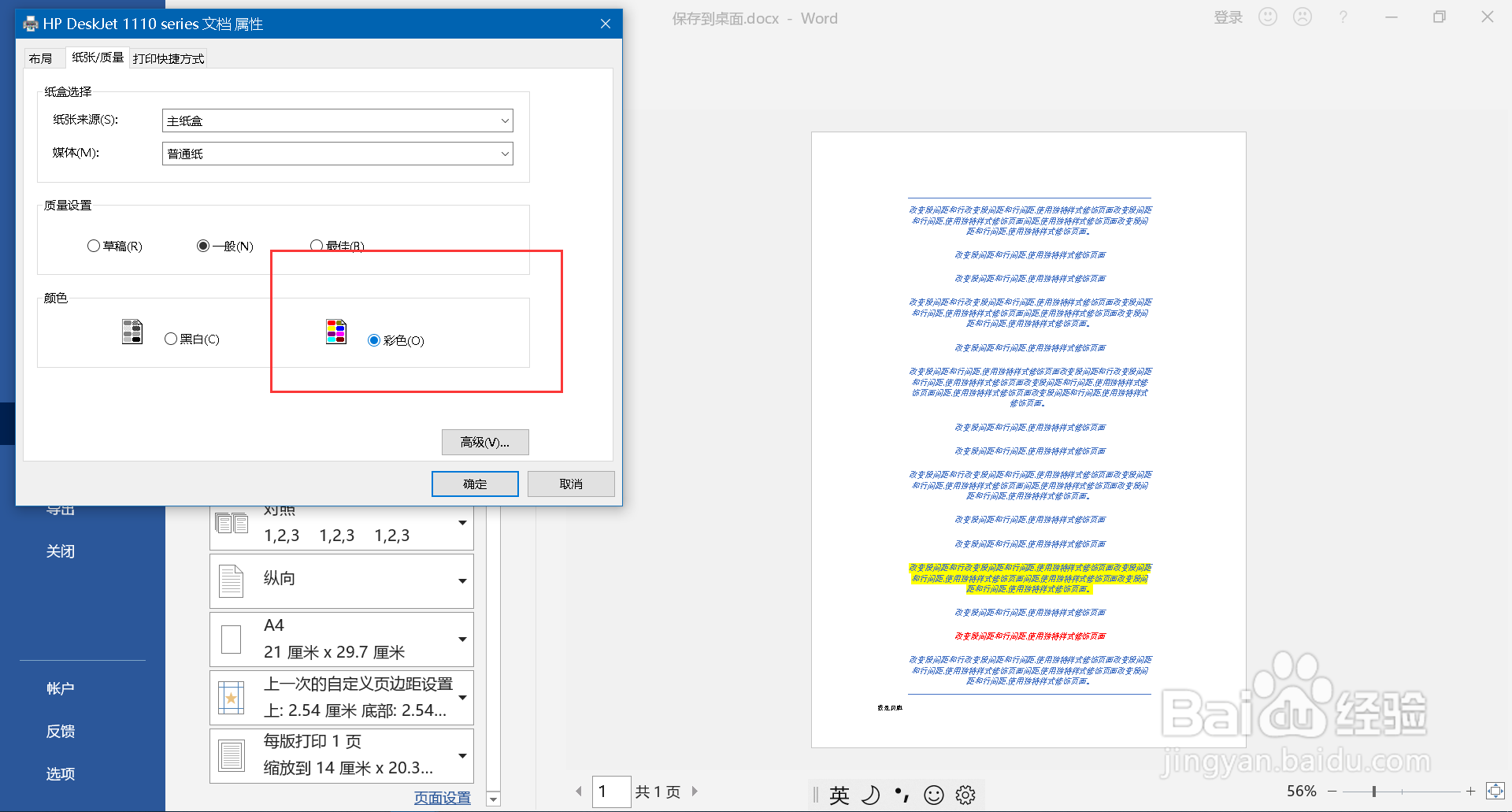The width and height of the screenshot is (1512, 812).
Task: Click the IME punctuation mode icon
Action: (x=902, y=795)
